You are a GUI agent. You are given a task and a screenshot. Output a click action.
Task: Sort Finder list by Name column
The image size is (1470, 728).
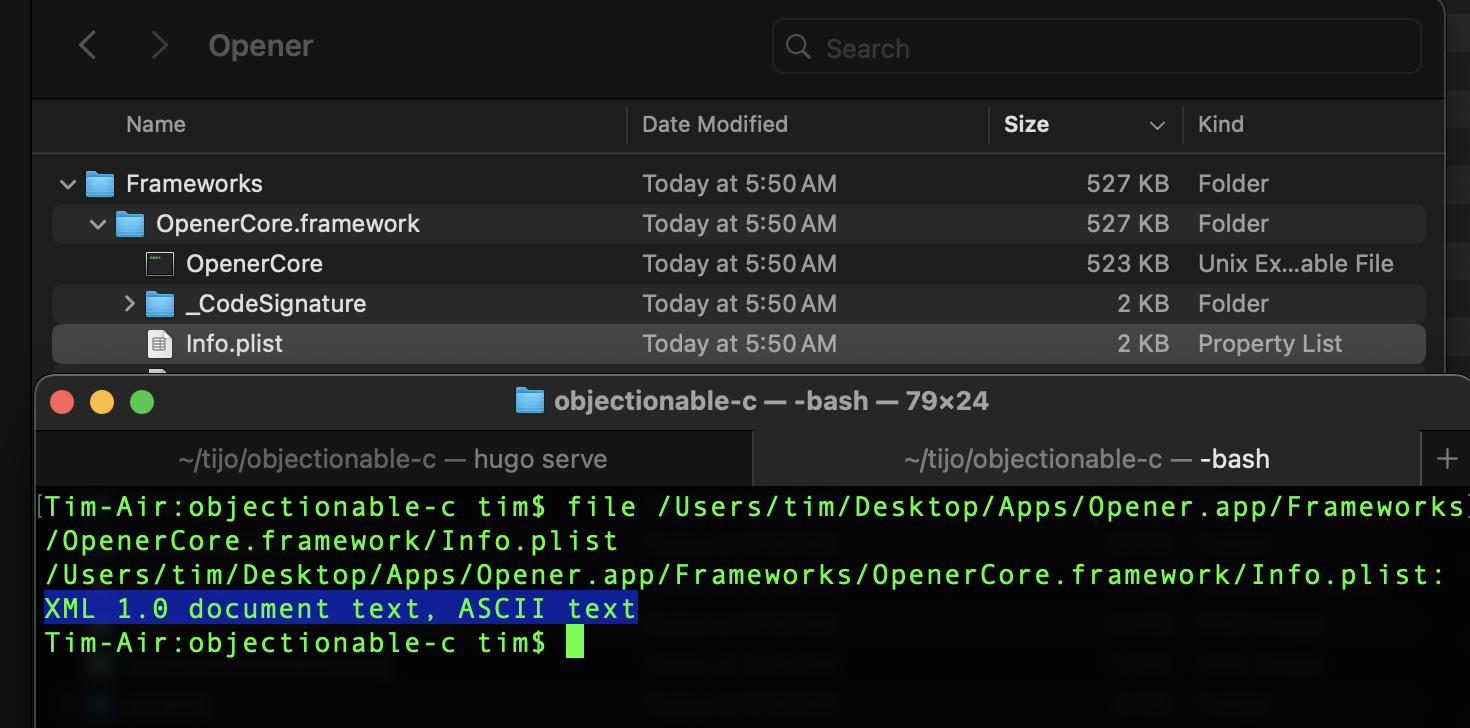[156, 124]
